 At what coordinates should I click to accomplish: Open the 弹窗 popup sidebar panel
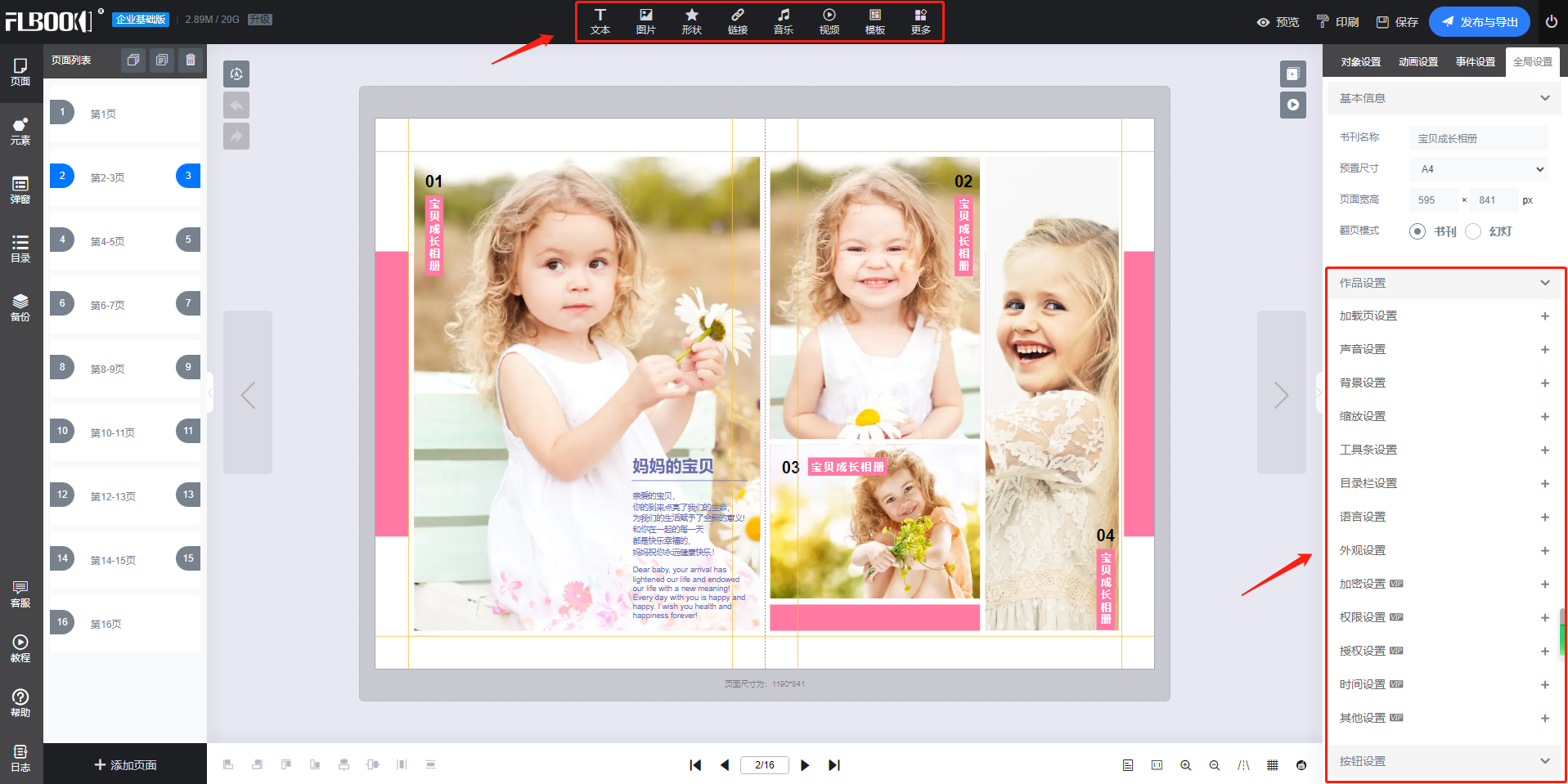[x=20, y=190]
